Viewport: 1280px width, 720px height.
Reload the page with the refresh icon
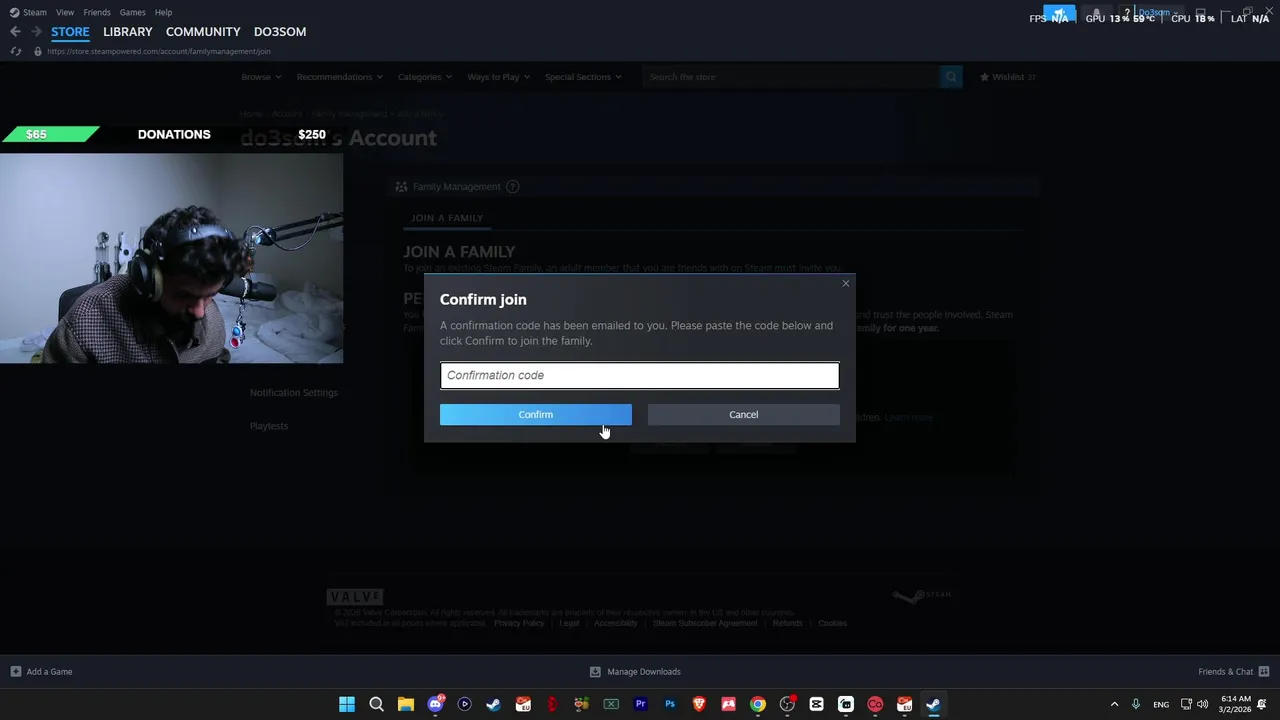15,51
